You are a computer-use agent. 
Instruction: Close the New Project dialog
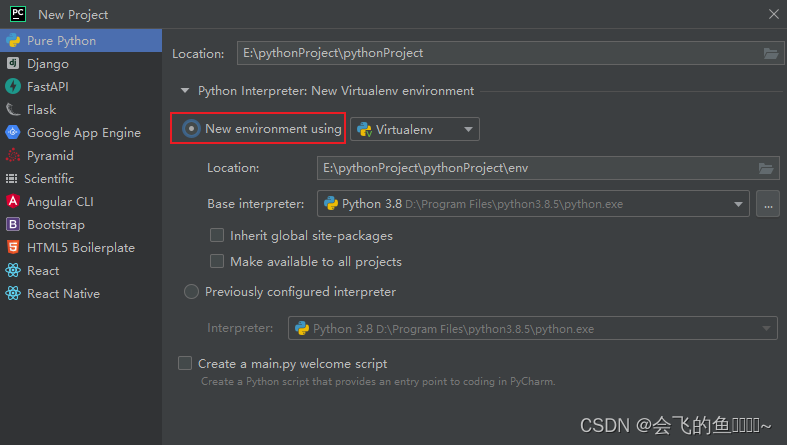pos(773,14)
